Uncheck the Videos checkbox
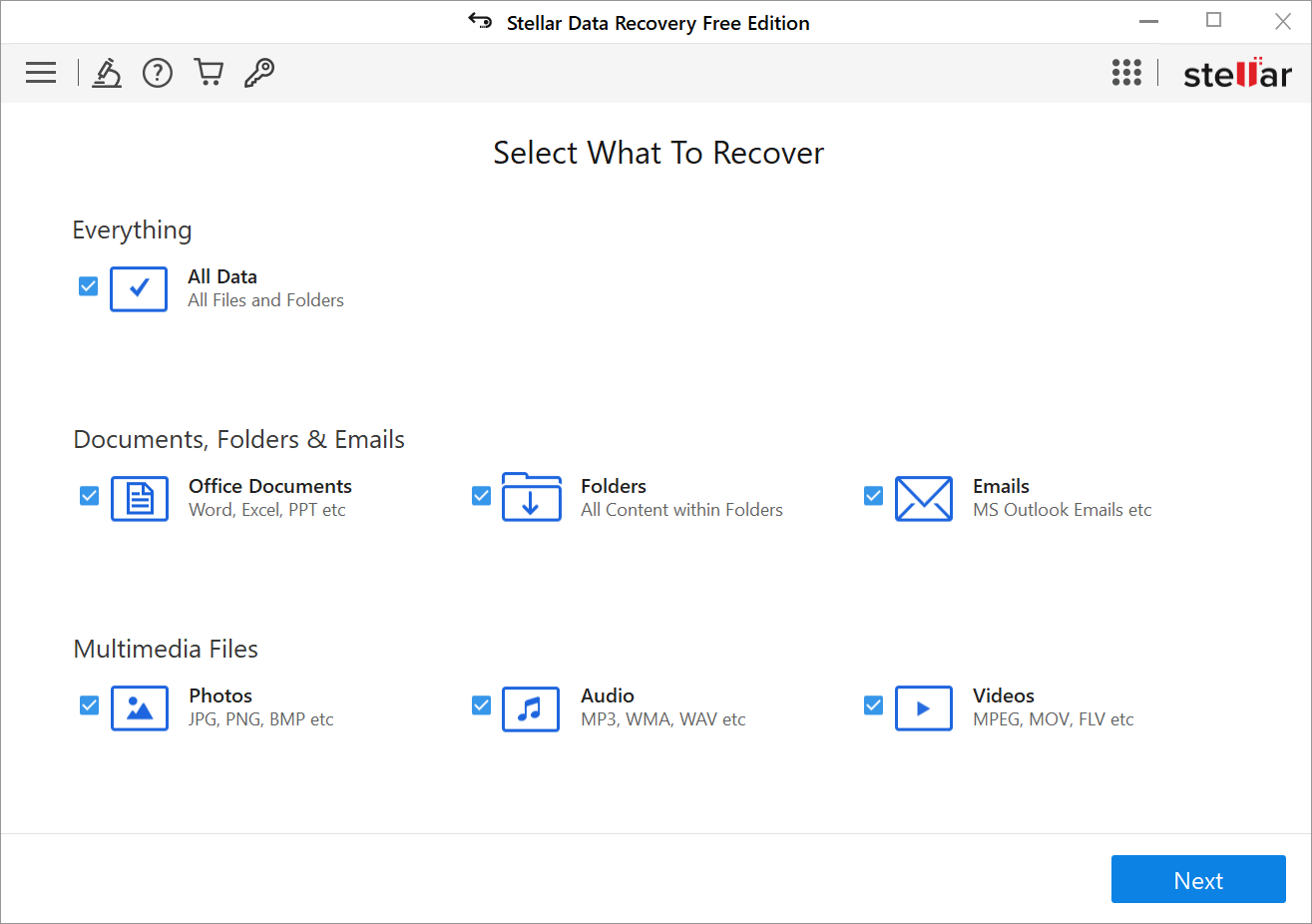1312x924 pixels. pos(873,705)
